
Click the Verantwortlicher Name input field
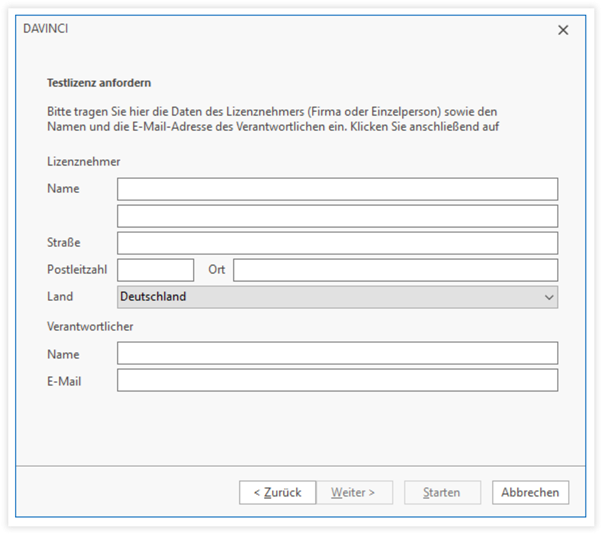coord(337,353)
